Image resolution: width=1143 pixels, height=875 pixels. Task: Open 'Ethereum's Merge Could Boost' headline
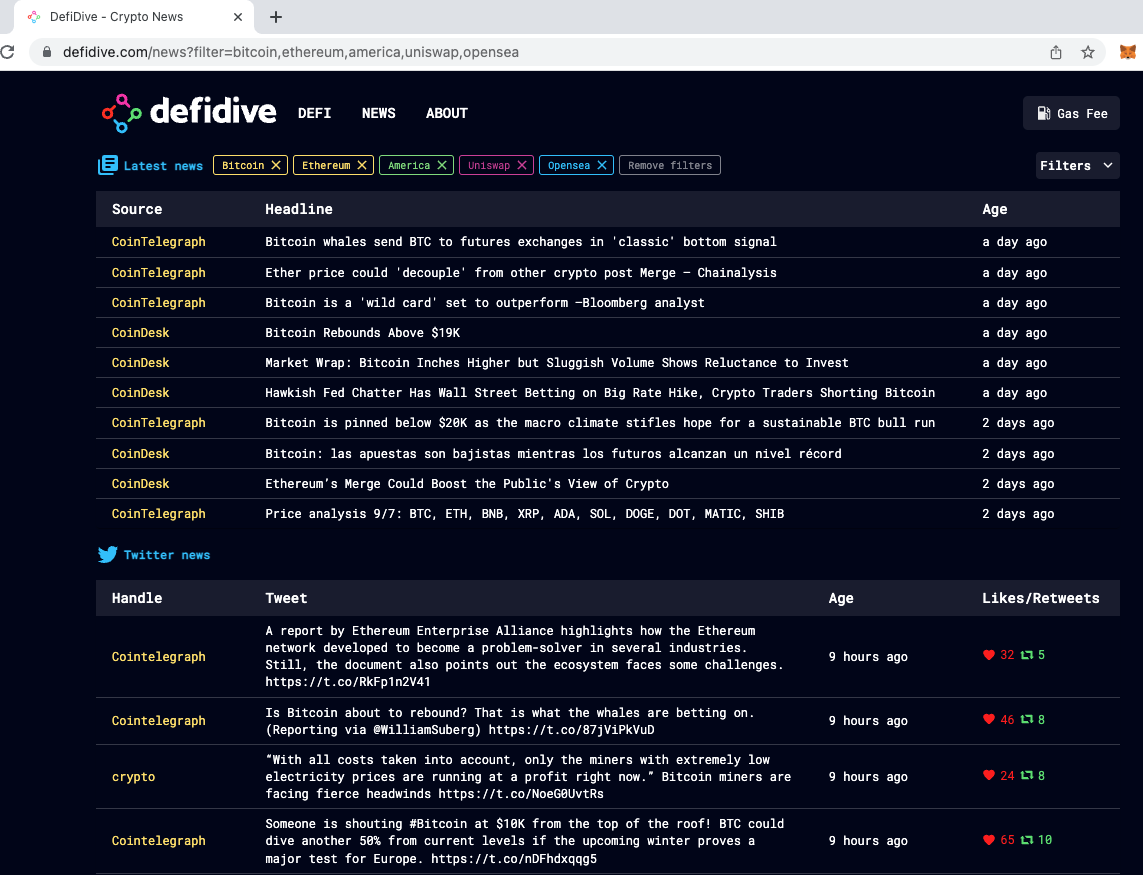(467, 483)
